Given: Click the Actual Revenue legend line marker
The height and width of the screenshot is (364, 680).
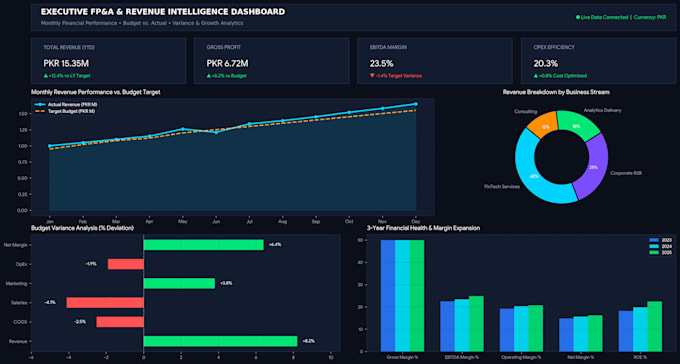Looking at the screenshot, I should click(x=41, y=105).
